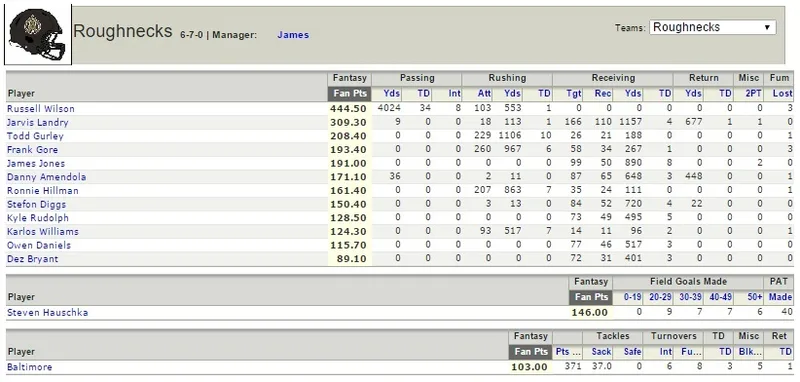Click Dez Bryant player name
800x382 pixels.
[x=33, y=259]
